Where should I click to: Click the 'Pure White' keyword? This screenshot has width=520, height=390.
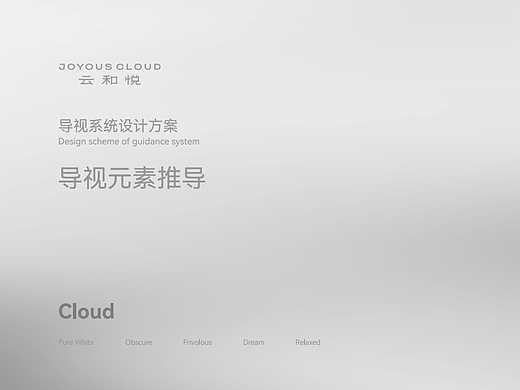[x=76, y=342]
